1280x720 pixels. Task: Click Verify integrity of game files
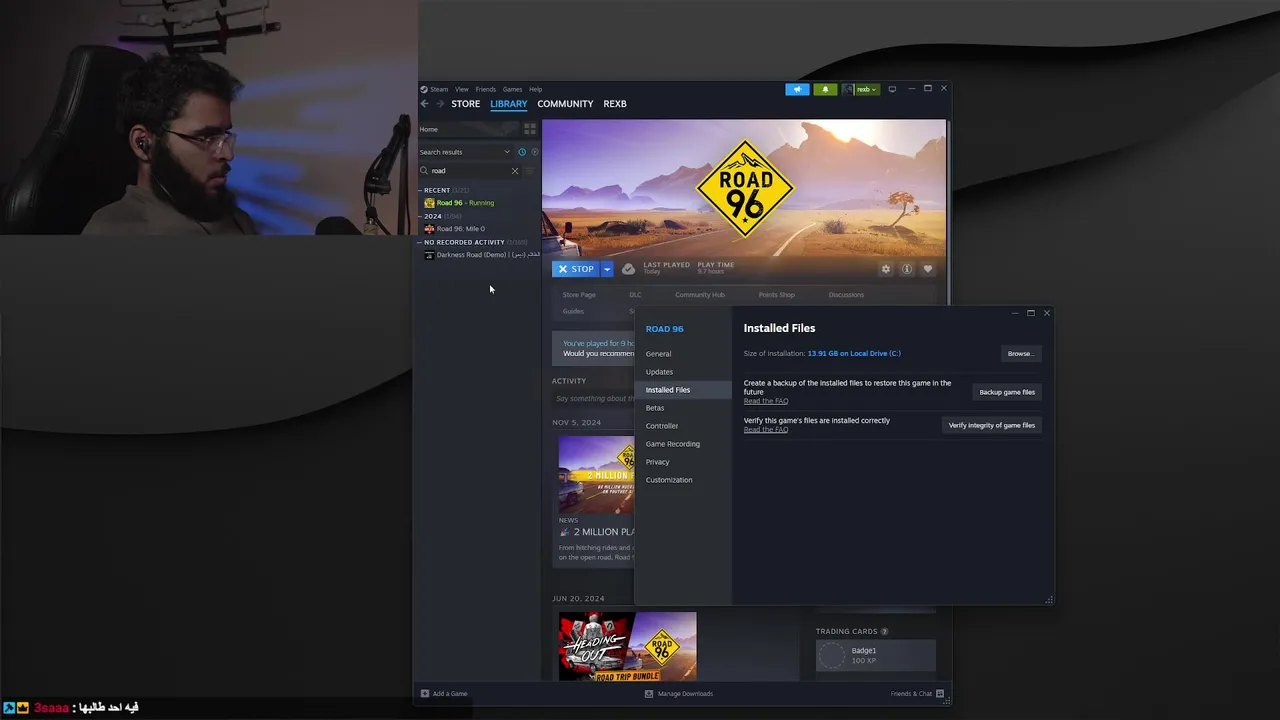click(x=992, y=425)
